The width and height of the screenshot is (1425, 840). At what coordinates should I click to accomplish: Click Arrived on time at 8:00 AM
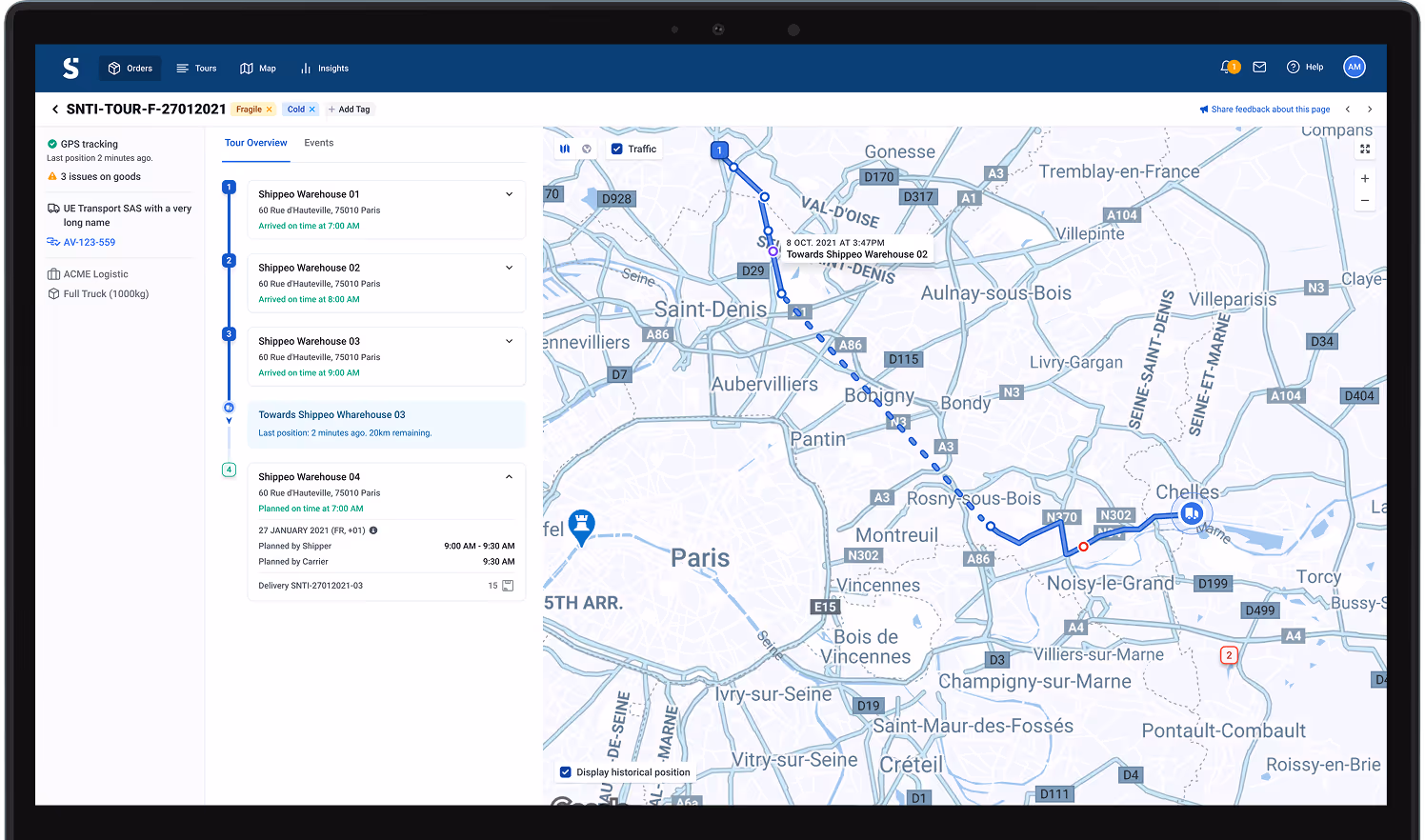pos(309,299)
